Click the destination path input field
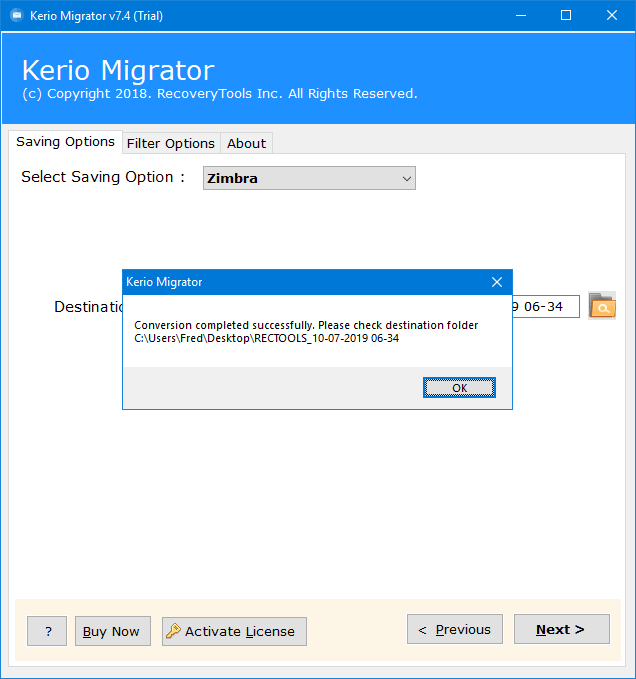636x679 pixels. (546, 307)
